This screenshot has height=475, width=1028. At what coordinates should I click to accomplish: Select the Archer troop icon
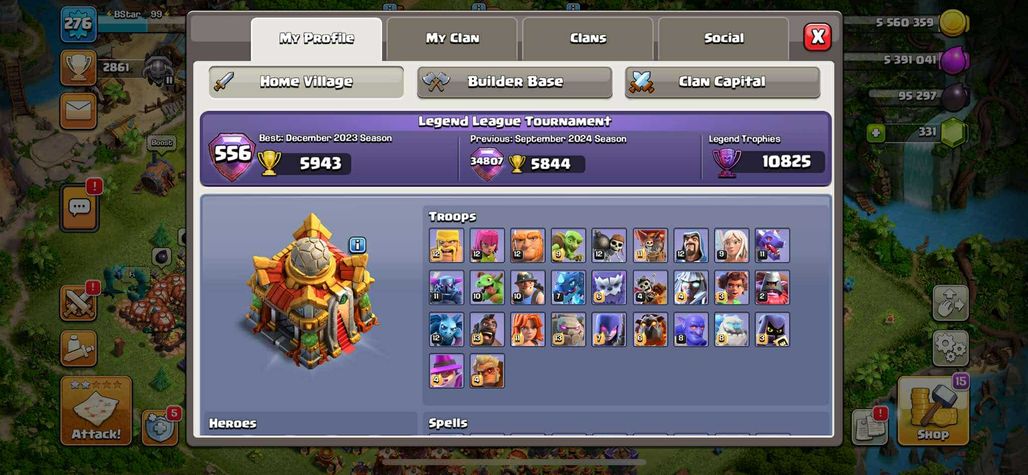487,245
